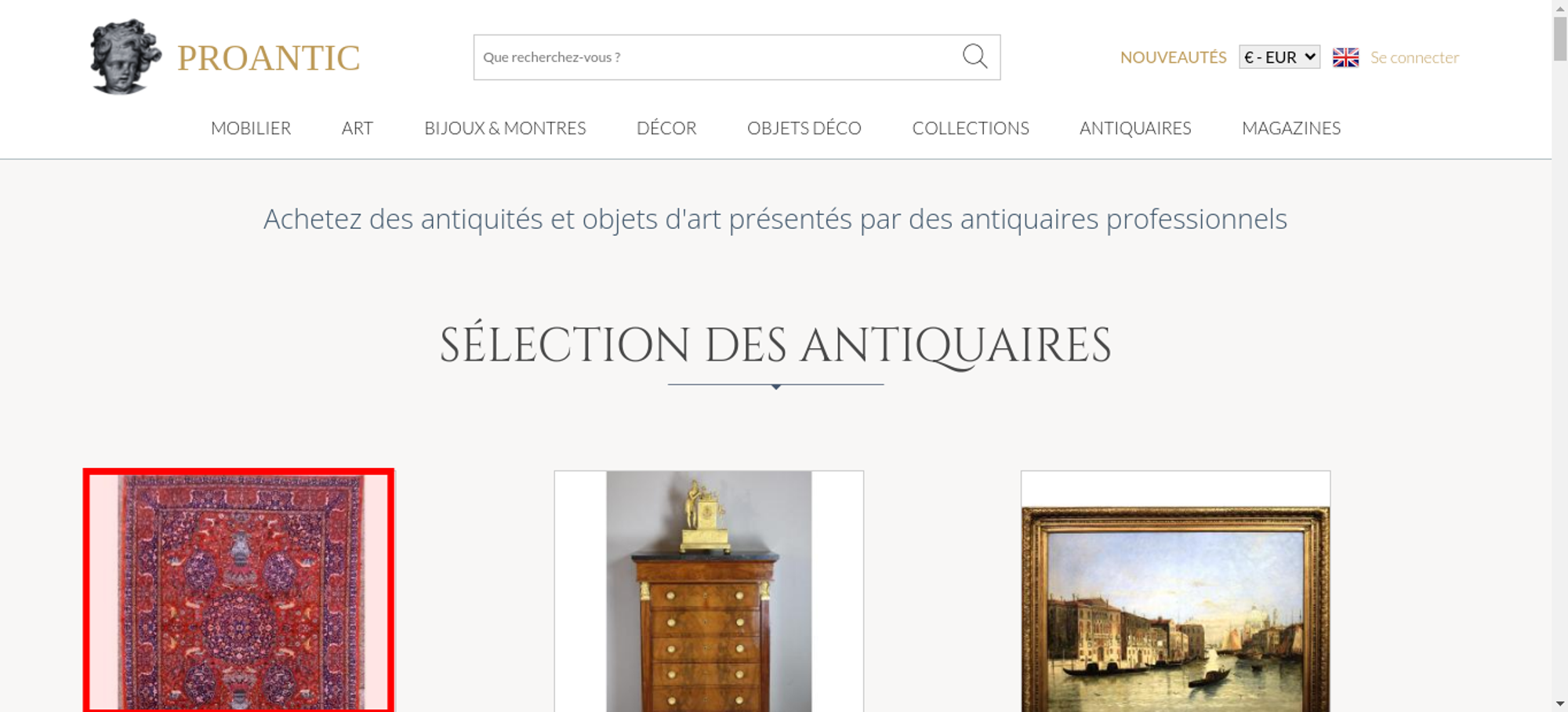This screenshot has width=1568, height=712.
Task: Open the red Persian rug thumbnail
Action: click(x=238, y=590)
